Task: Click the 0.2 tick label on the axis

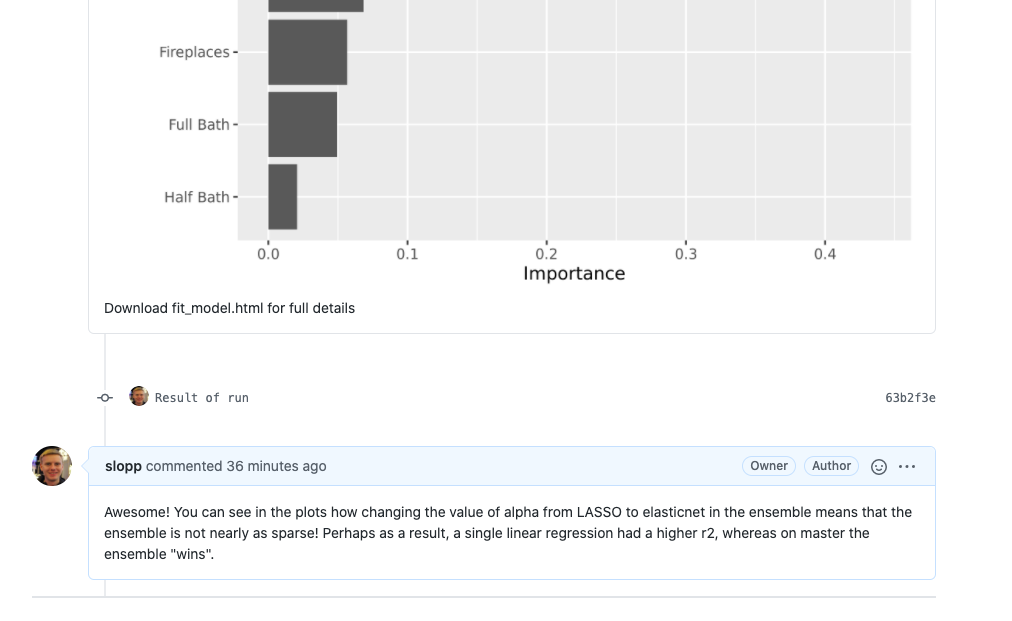Action: (x=547, y=254)
